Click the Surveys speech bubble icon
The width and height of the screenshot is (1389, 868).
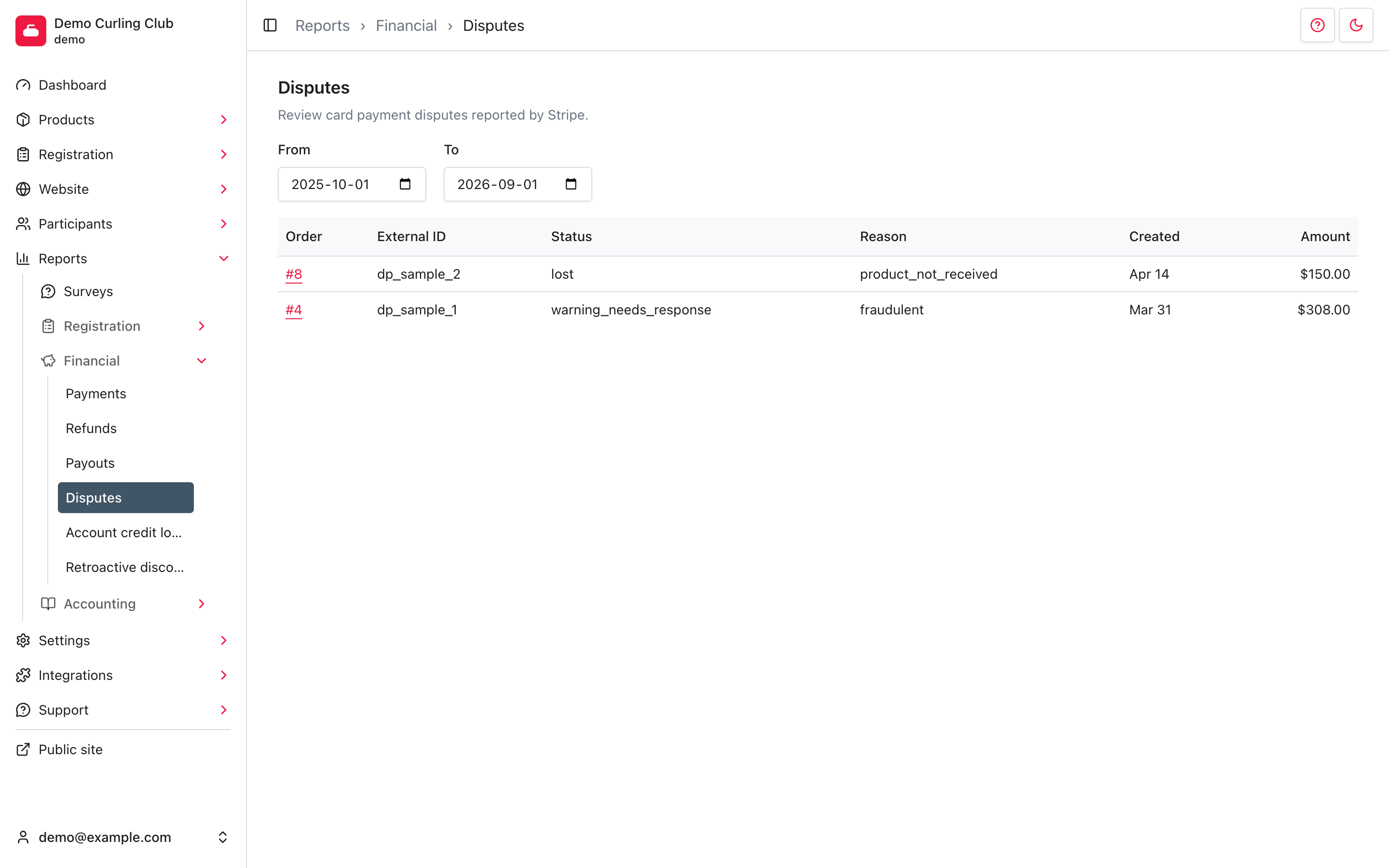[x=48, y=291]
